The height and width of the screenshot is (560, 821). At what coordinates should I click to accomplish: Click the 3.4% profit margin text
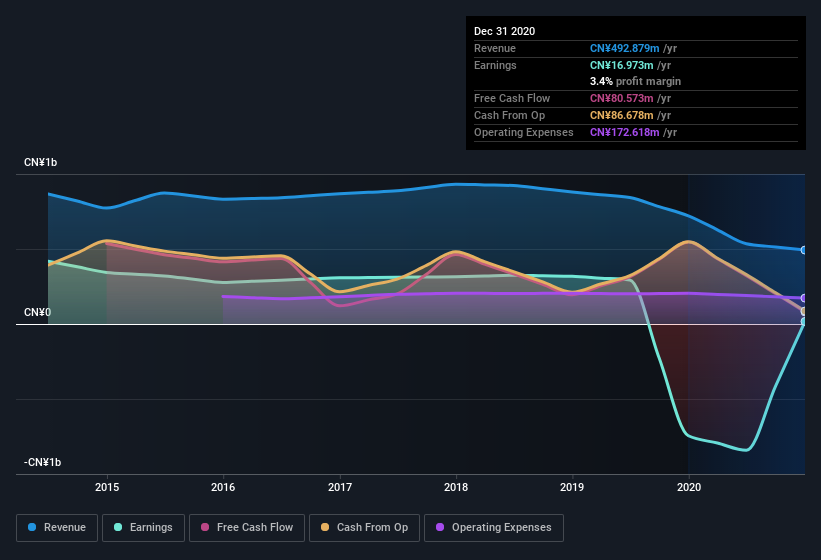[x=635, y=81]
